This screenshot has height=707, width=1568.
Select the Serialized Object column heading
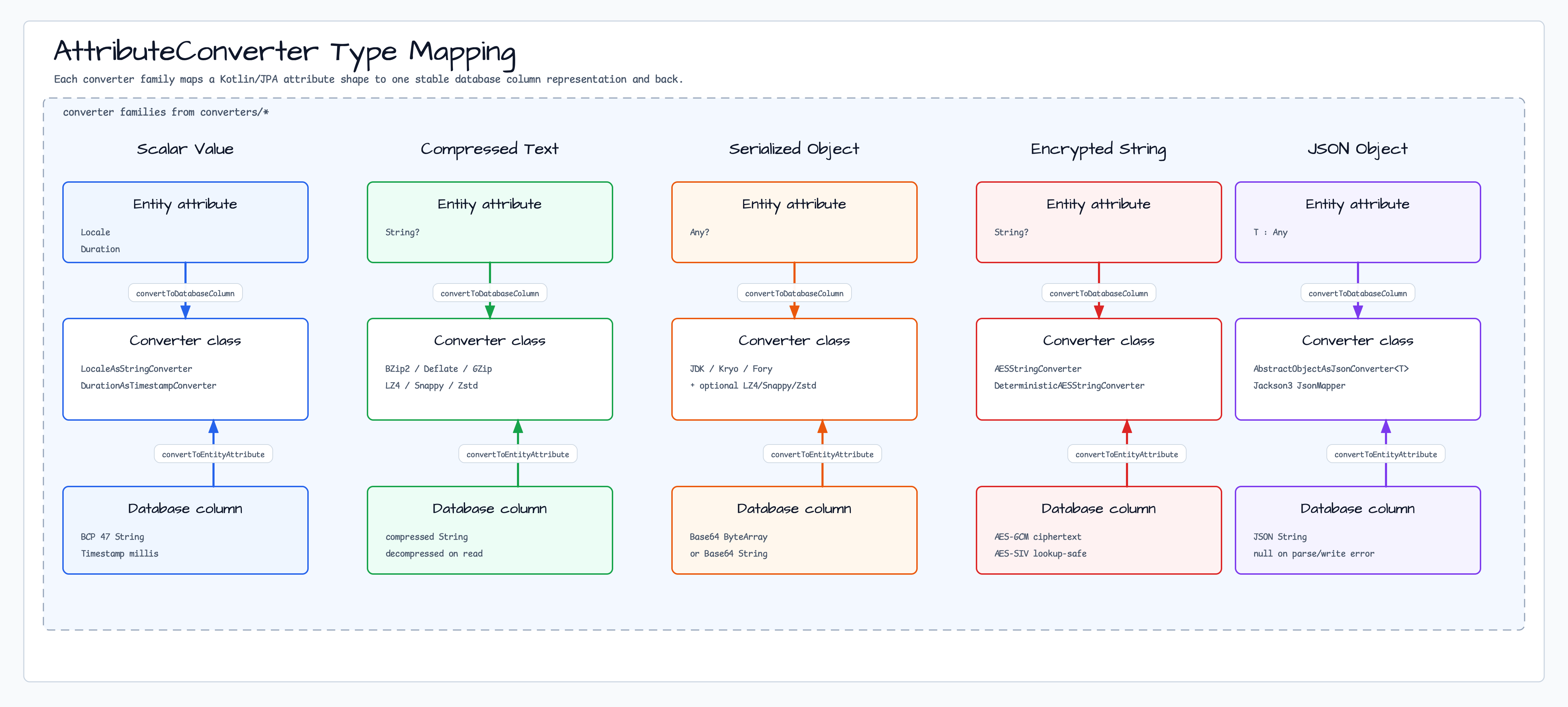(794, 149)
